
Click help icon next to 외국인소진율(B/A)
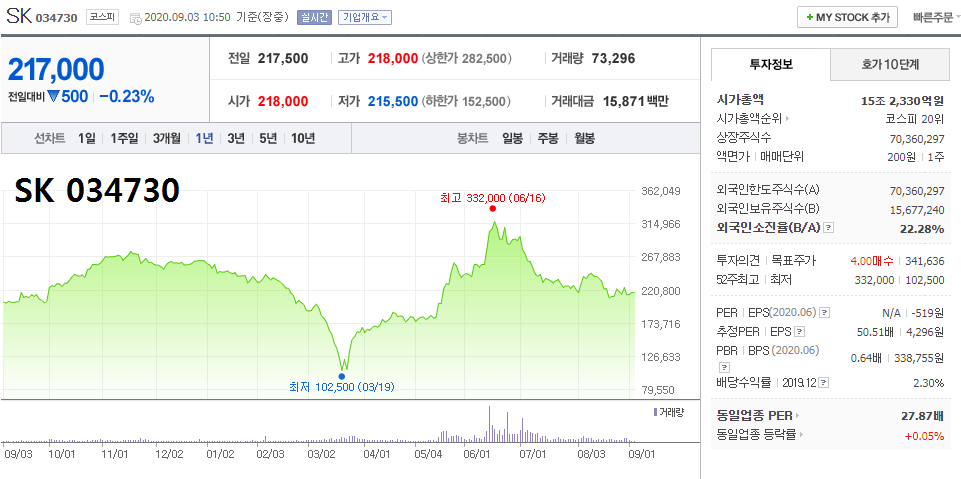829,228
